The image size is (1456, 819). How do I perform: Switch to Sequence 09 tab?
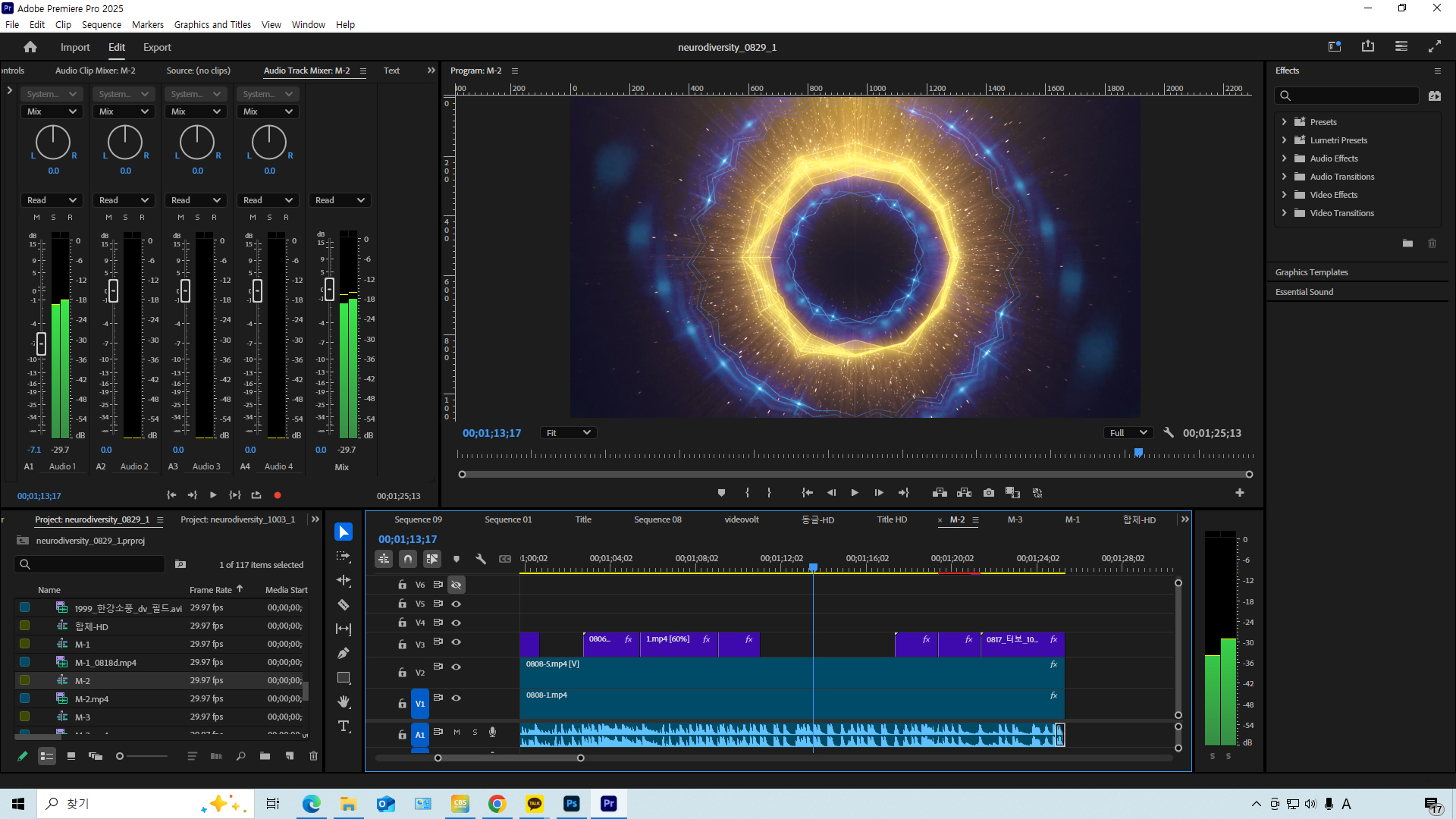pos(418,519)
